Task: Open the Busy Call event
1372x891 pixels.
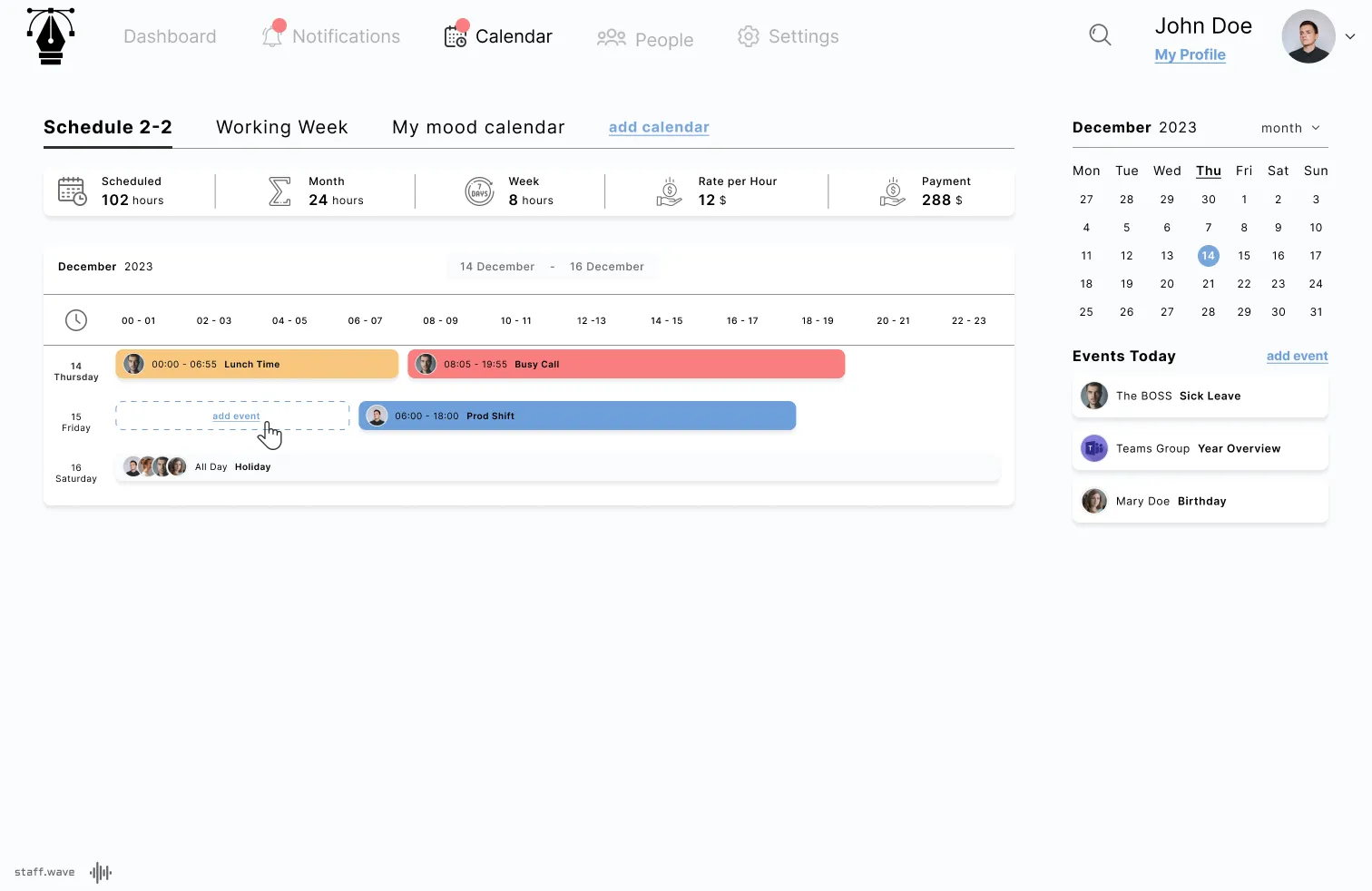Action: pos(626,364)
